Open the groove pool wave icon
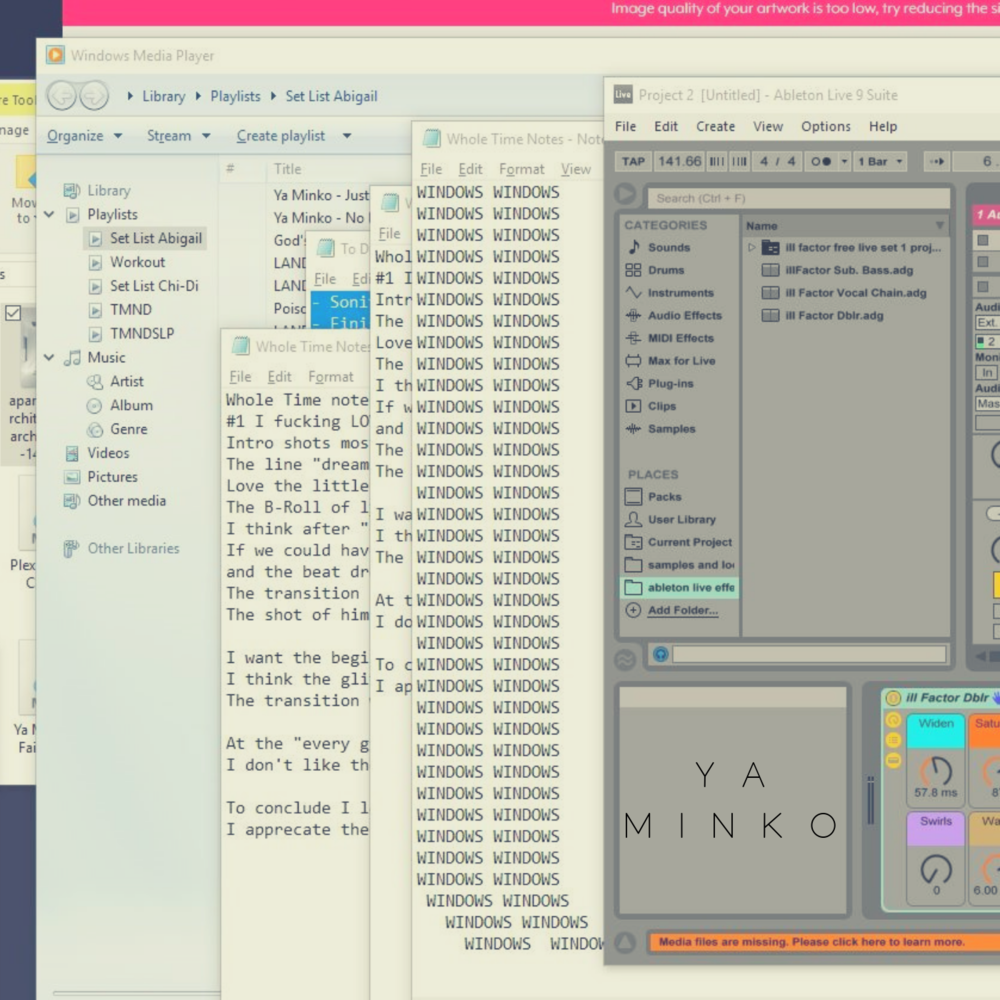The height and width of the screenshot is (1000, 1000). (x=625, y=659)
